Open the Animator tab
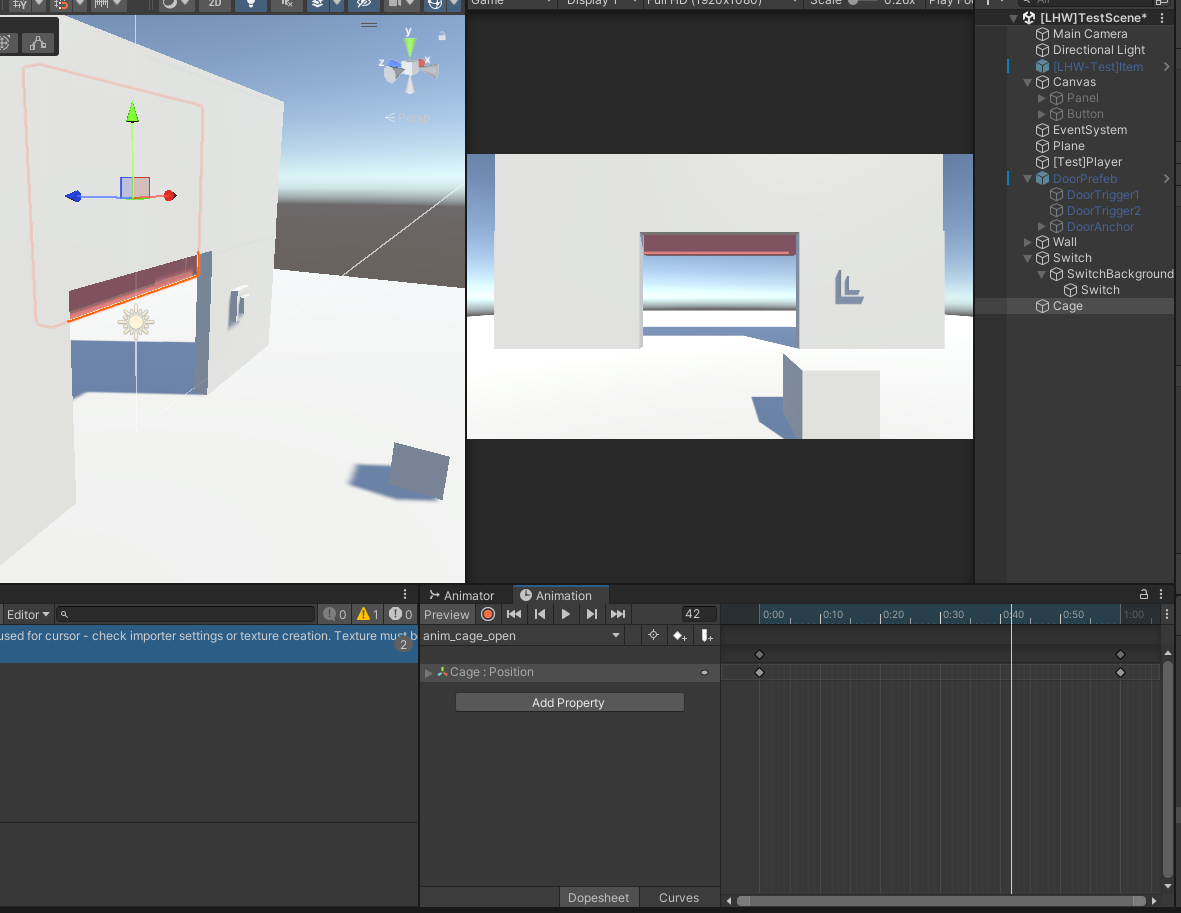 tap(462, 595)
